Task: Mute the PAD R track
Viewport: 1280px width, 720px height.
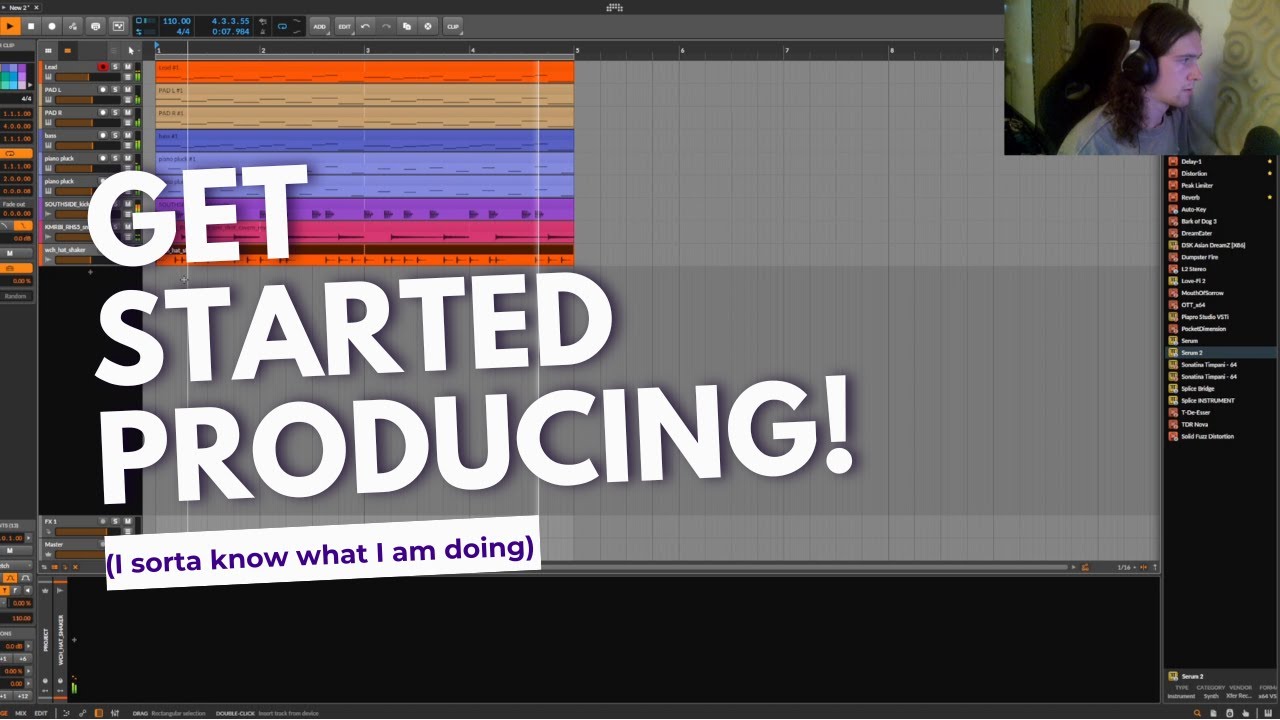Action: click(127, 113)
